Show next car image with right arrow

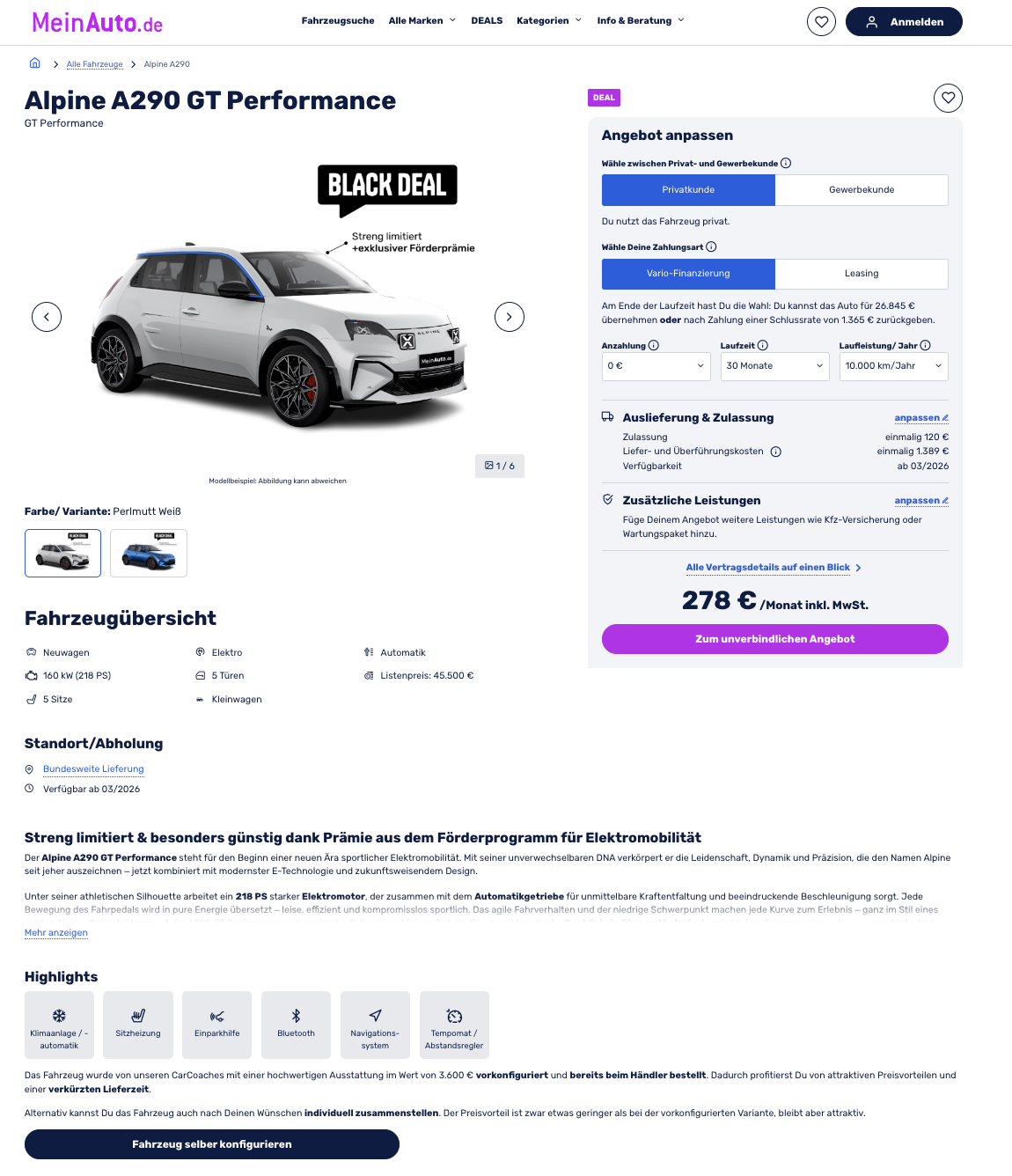(x=510, y=317)
